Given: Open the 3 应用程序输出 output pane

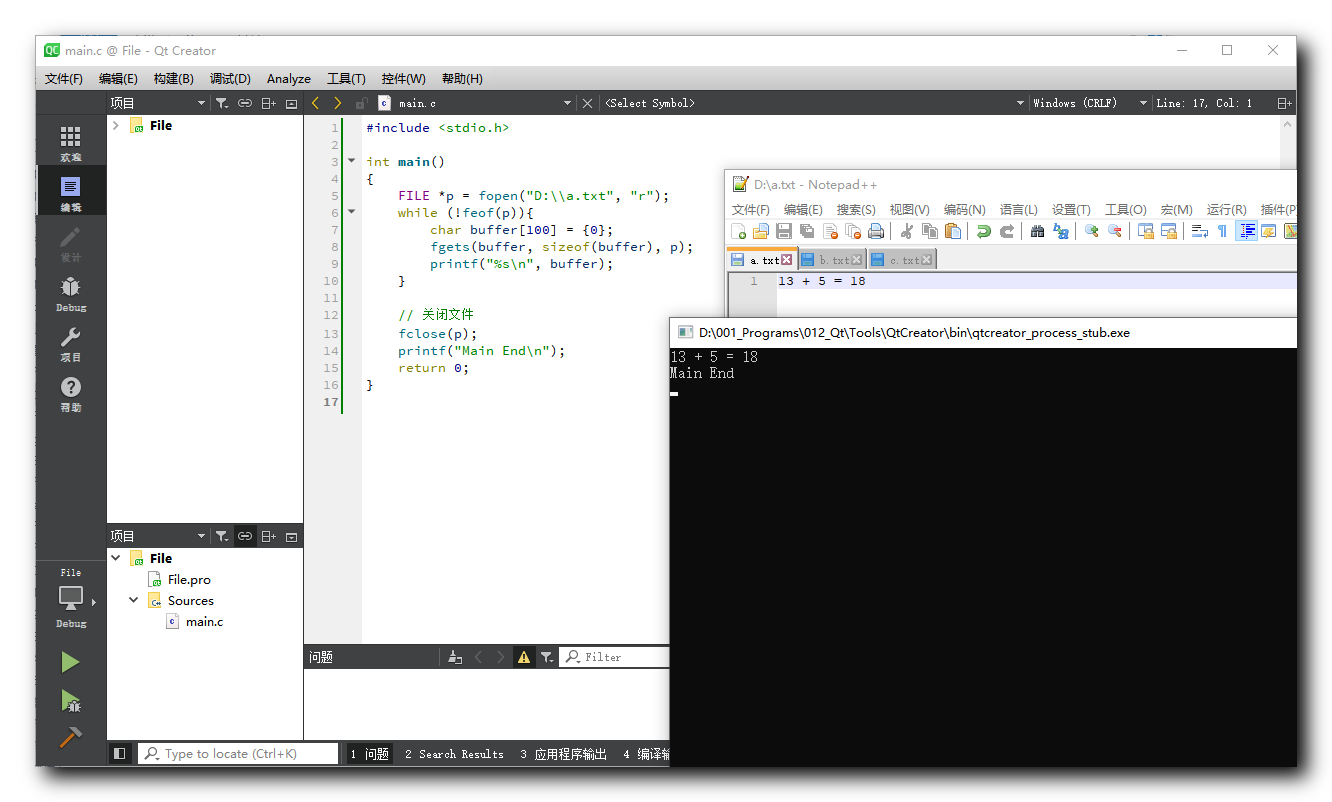Looking at the screenshot, I should click(563, 754).
